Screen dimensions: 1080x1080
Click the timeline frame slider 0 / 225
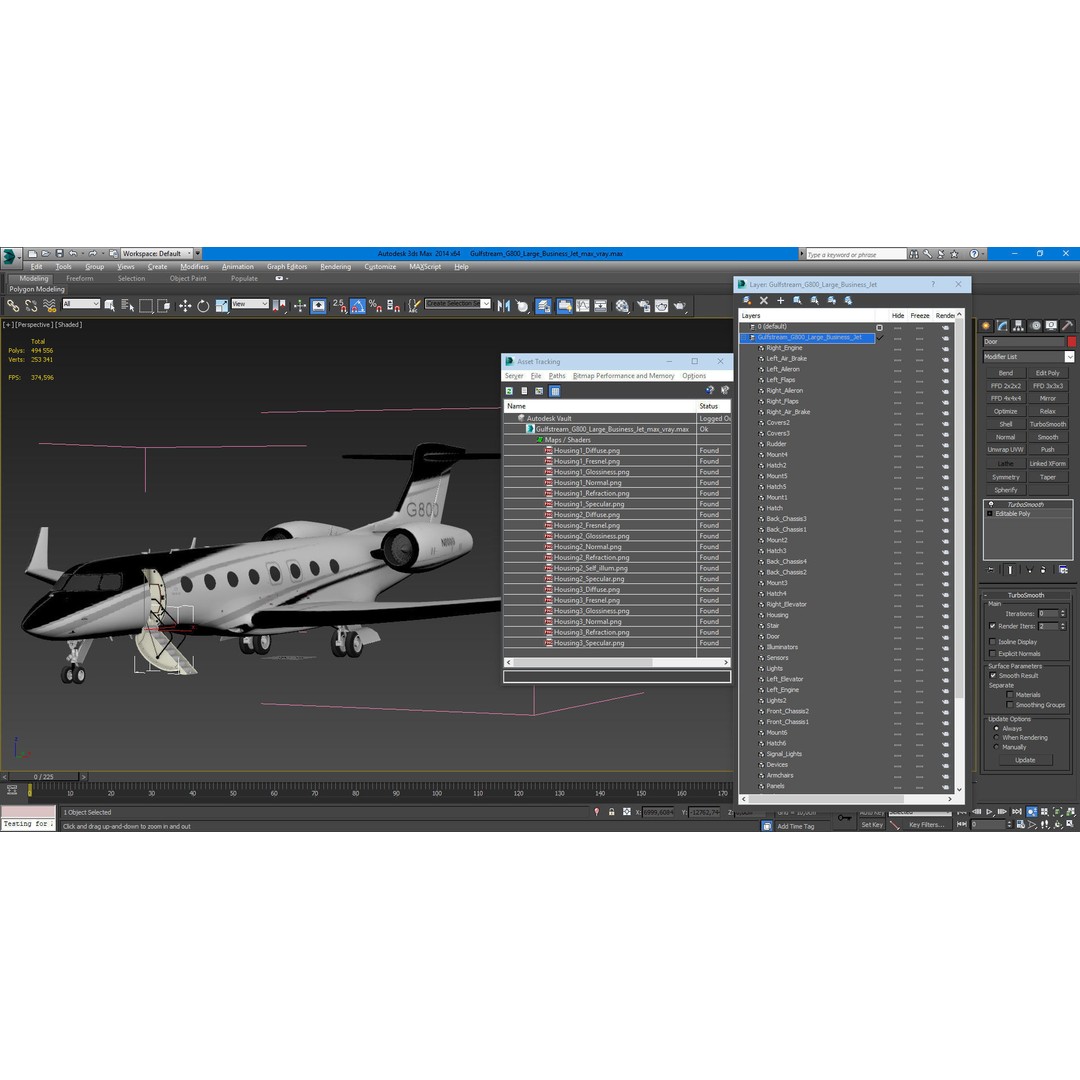pos(43,776)
